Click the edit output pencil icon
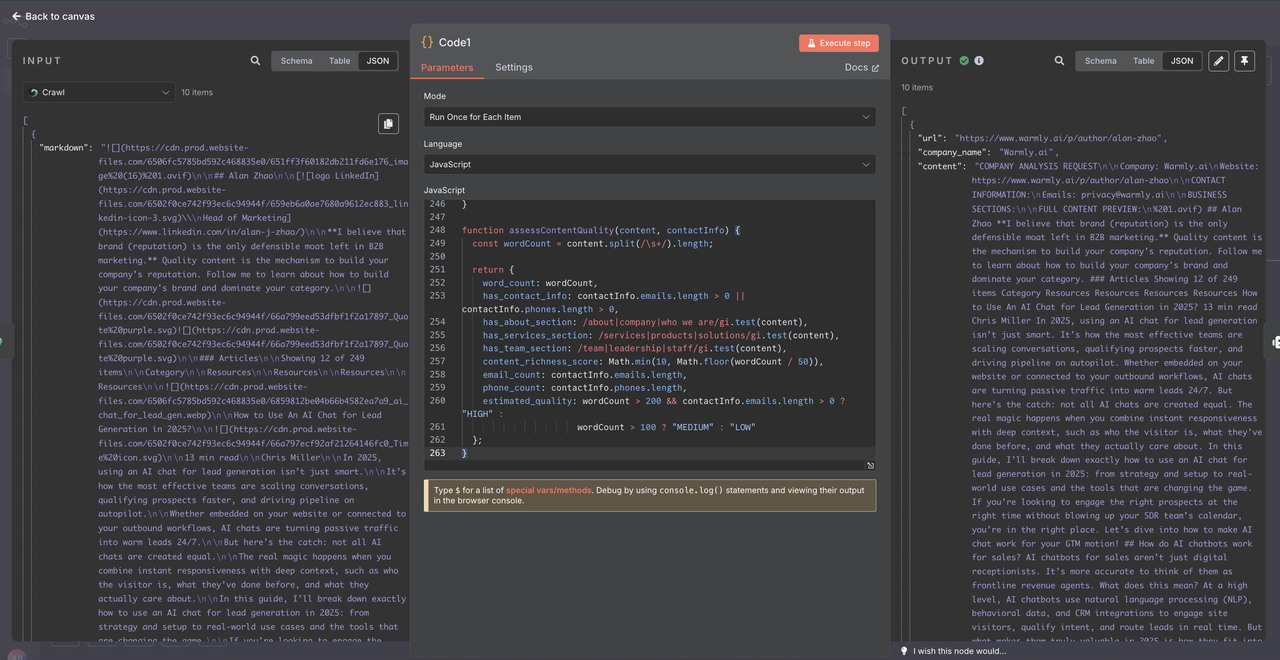 pyautogui.click(x=1218, y=61)
